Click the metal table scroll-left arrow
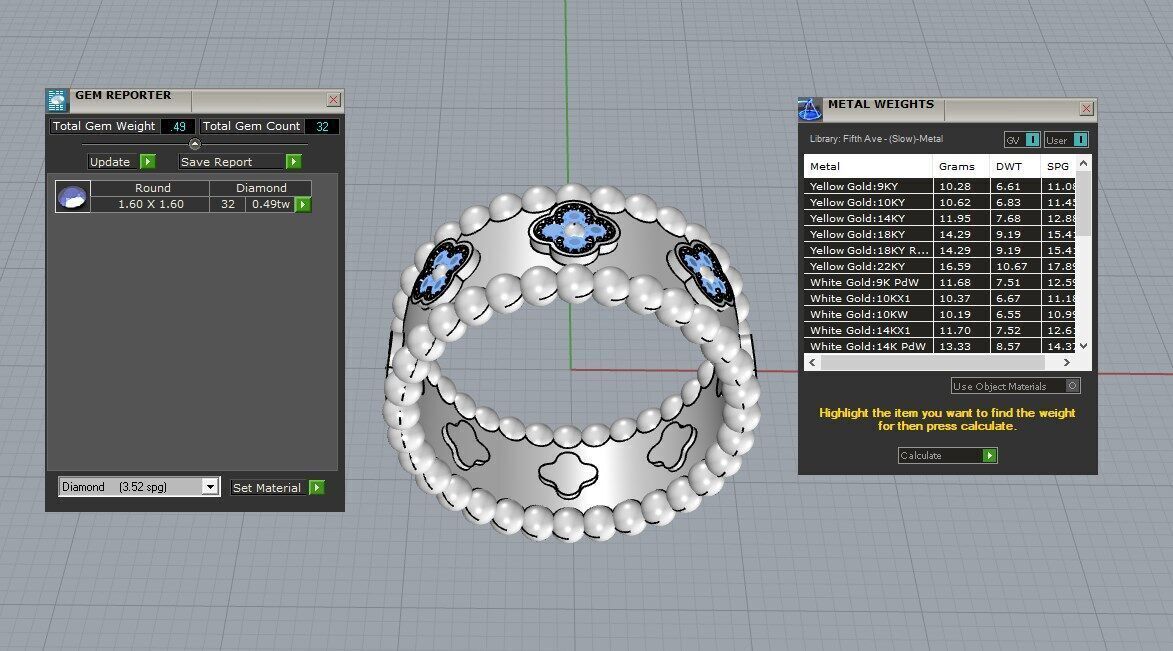Screen dimensions: 1173x651 (812, 362)
